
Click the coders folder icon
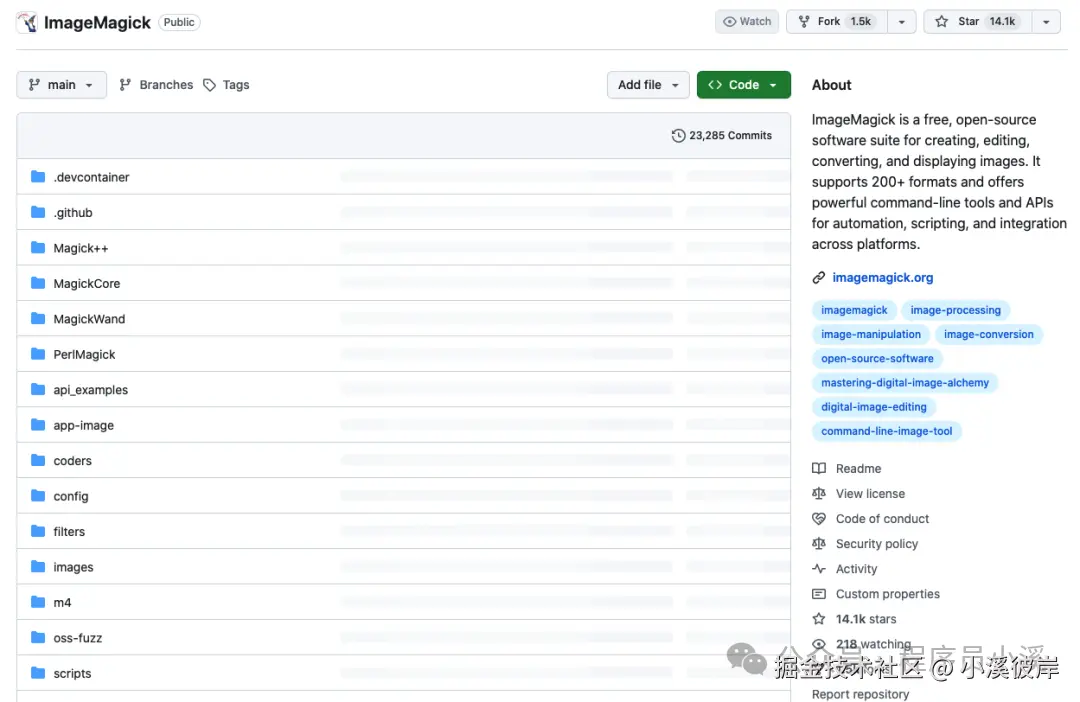pos(38,461)
